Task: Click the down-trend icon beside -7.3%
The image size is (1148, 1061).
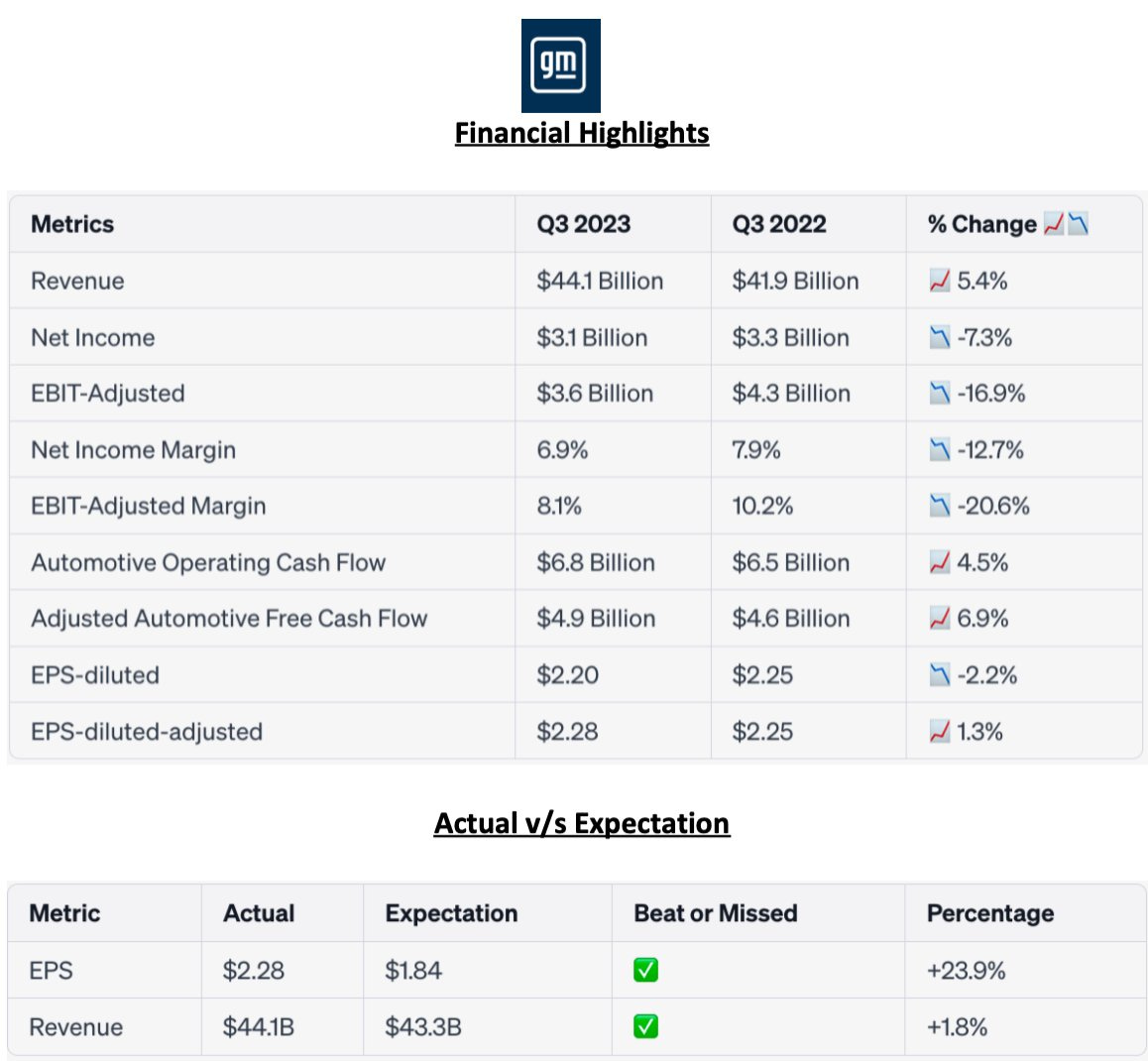Action: coord(939,338)
